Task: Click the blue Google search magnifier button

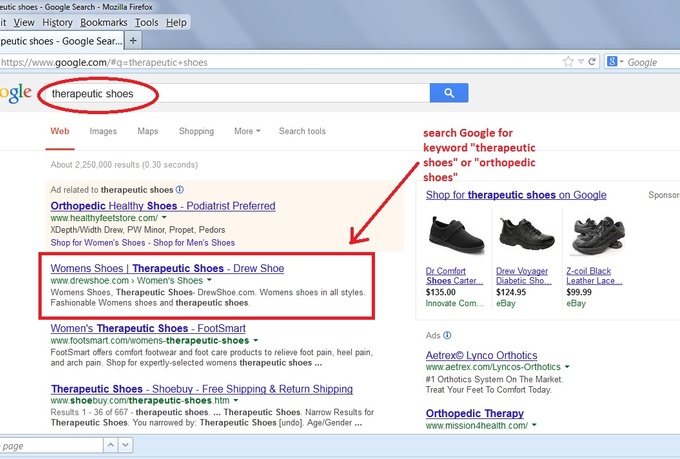Action: [x=449, y=93]
